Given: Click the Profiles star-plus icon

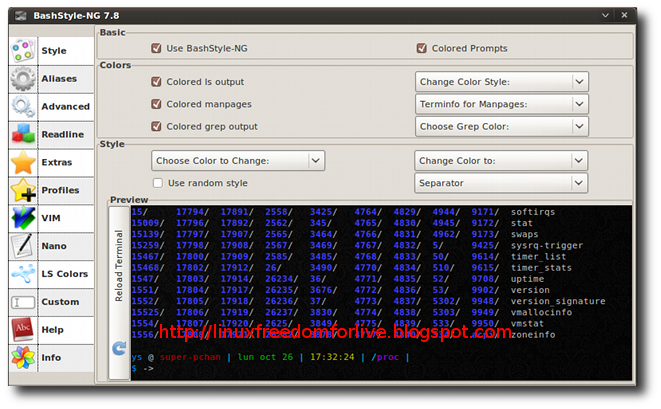Looking at the screenshot, I should coord(23,190).
